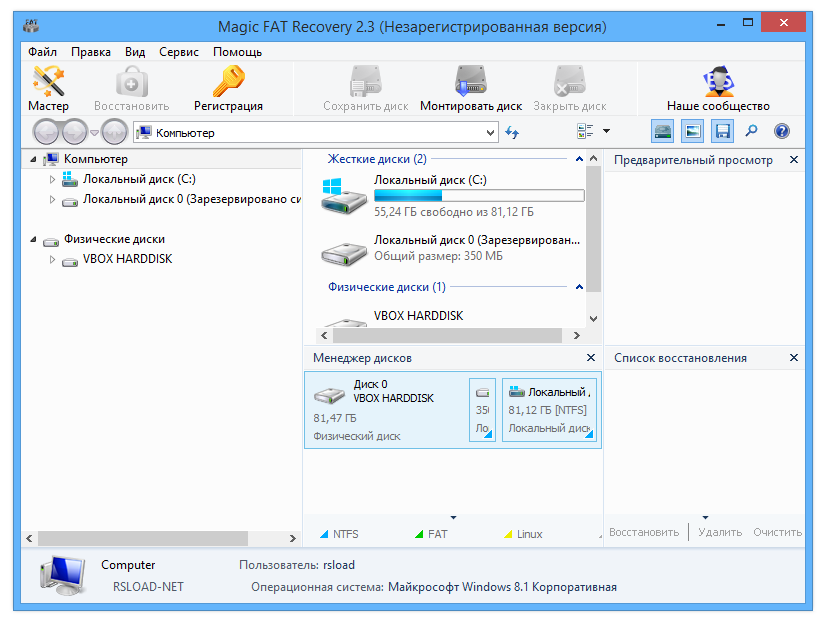The width and height of the screenshot is (834, 635).
Task: Launch the Мастер wizard icon
Action: pos(48,89)
